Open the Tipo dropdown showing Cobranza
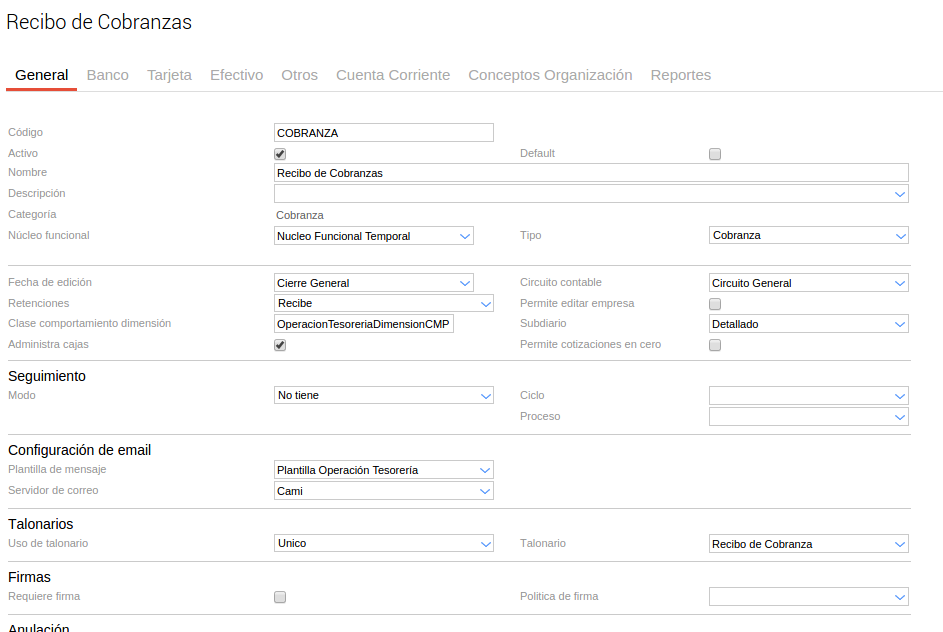The height and width of the screenshot is (632, 943). pos(808,236)
